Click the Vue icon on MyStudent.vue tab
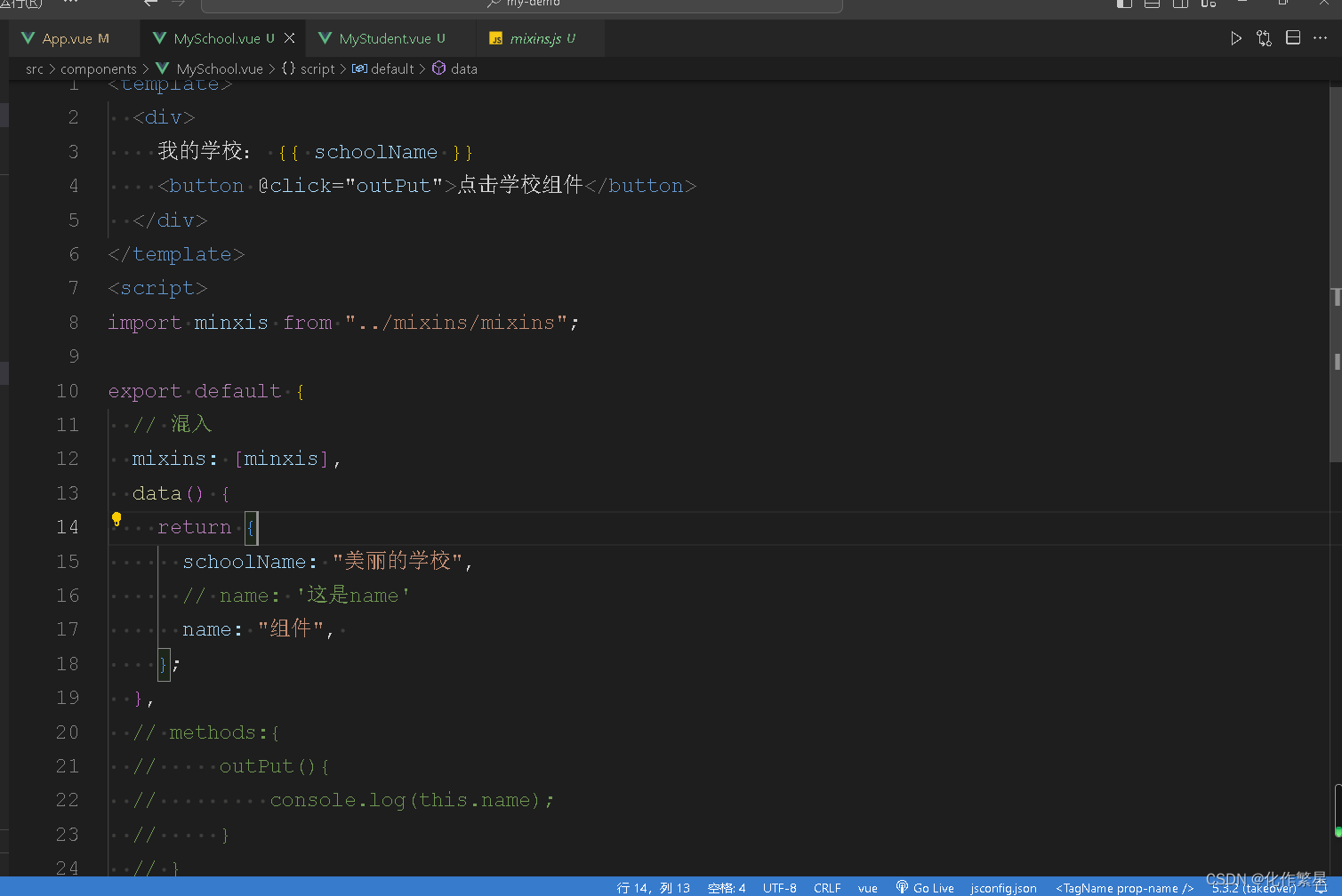The height and width of the screenshot is (896, 1342). click(x=325, y=38)
